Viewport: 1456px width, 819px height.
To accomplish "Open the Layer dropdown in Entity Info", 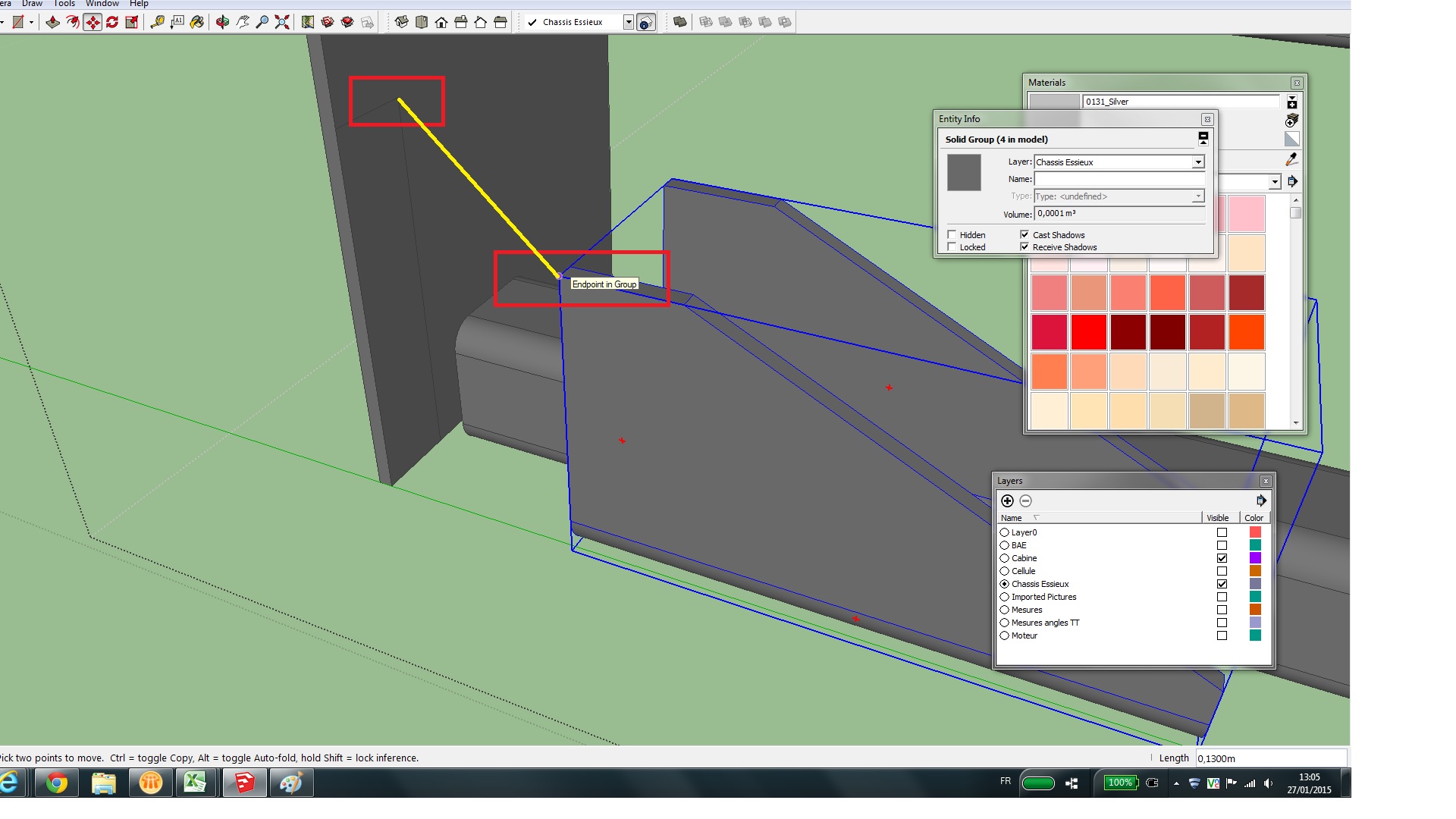I will tap(1198, 162).
